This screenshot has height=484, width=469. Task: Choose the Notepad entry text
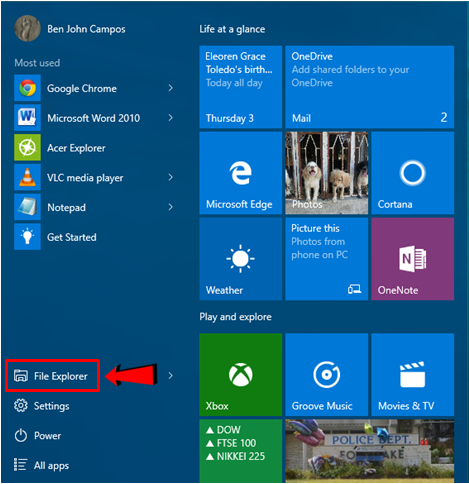click(x=67, y=208)
